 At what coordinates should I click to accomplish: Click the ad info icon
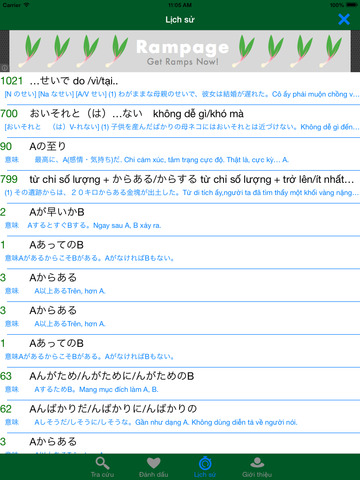tap(4, 68)
